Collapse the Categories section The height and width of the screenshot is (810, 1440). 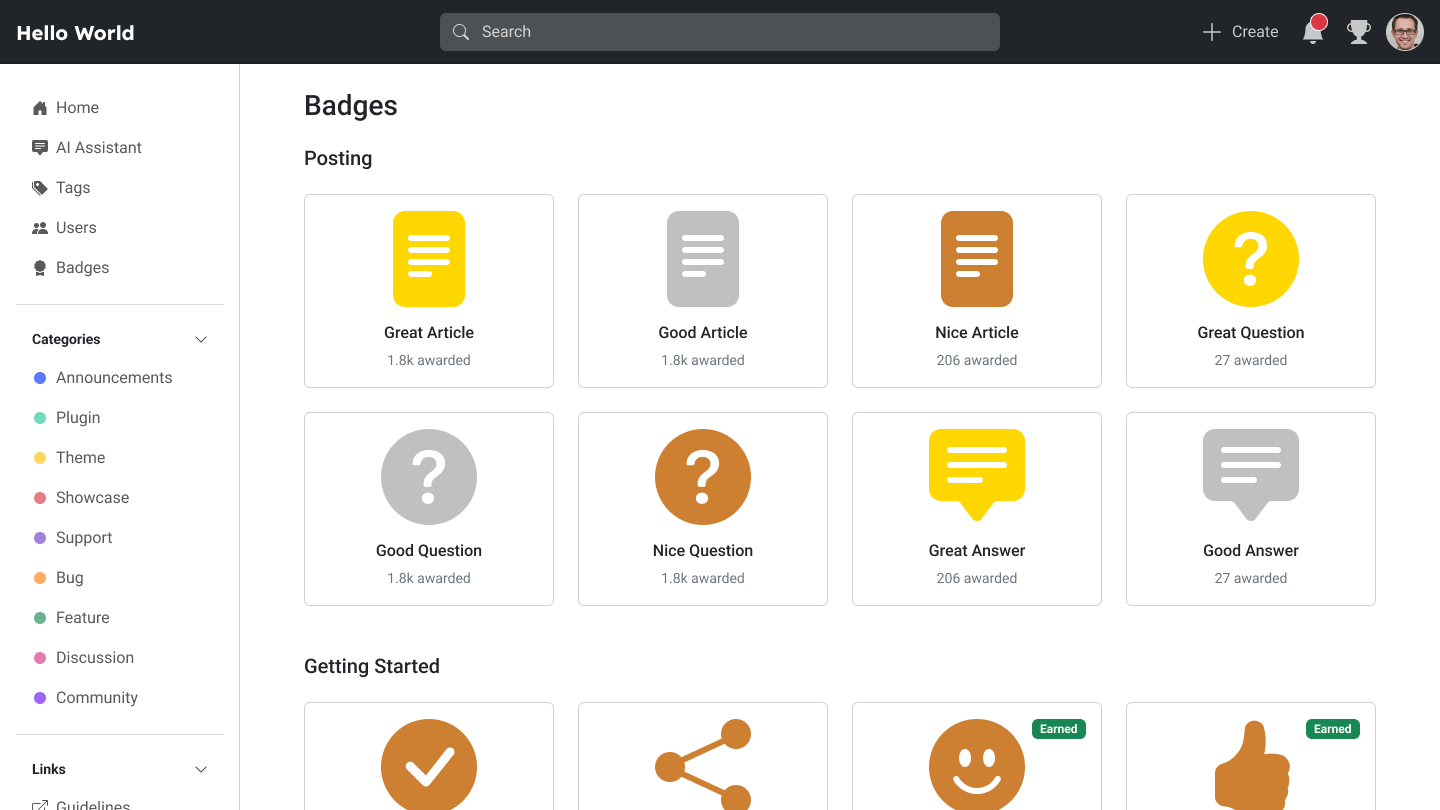point(201,339)
